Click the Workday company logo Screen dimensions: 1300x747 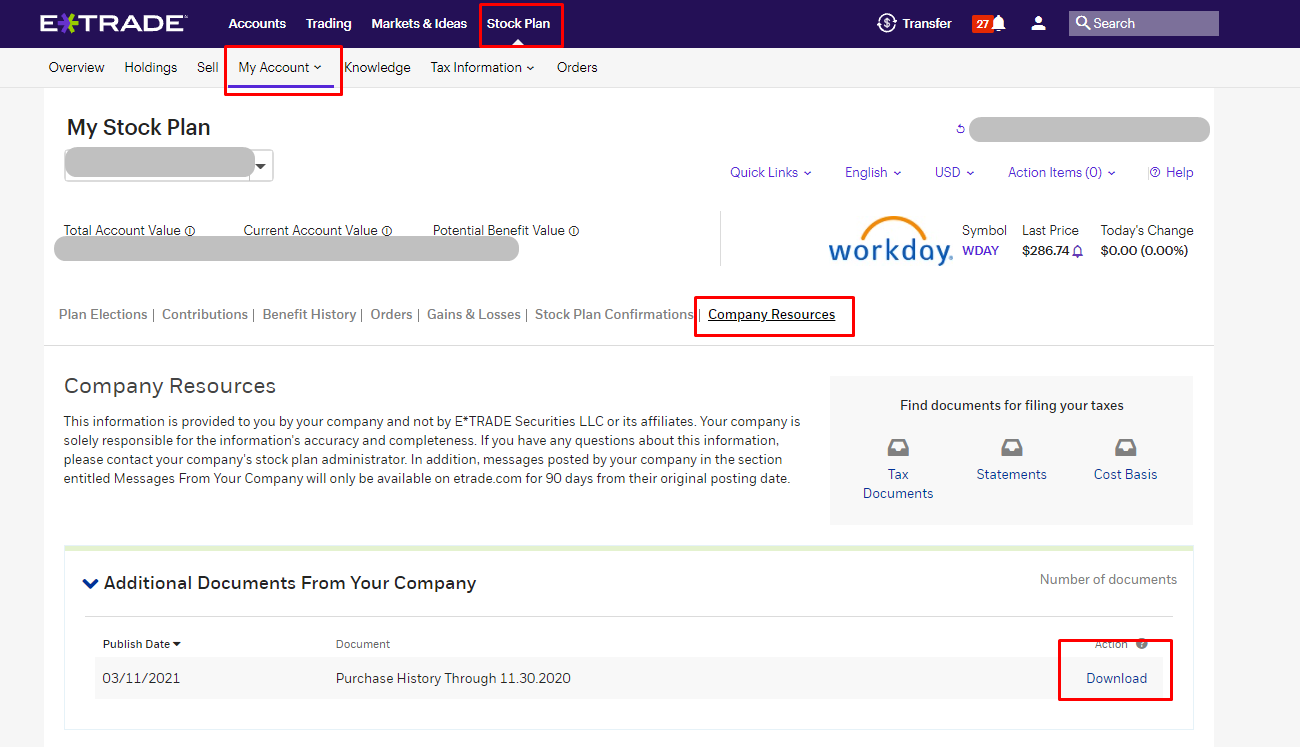pos(890,241)
